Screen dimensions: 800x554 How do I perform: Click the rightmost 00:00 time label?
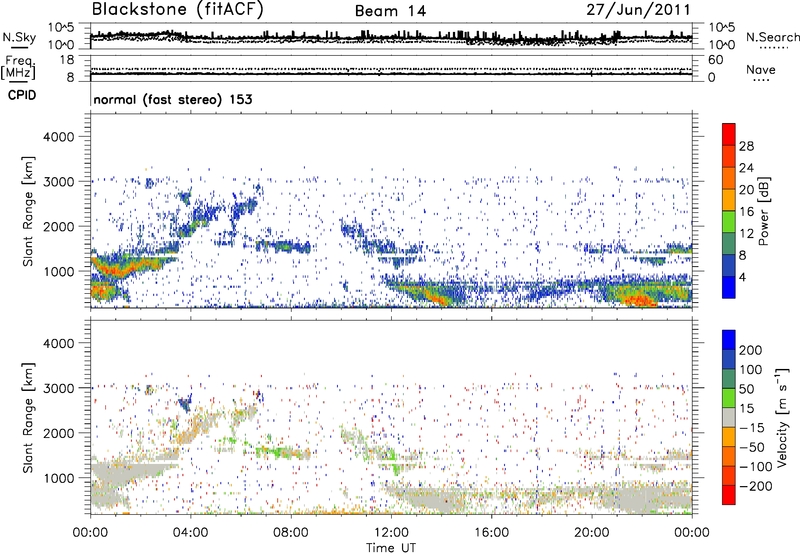tap(692, 533)
